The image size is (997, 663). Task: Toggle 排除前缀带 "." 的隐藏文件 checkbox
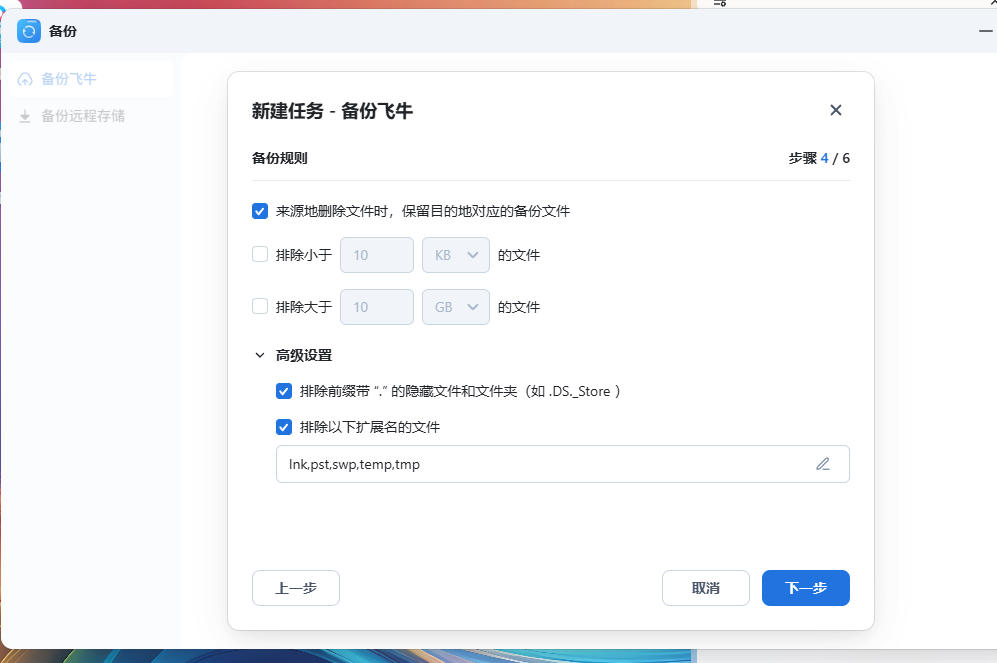[284, 391]
